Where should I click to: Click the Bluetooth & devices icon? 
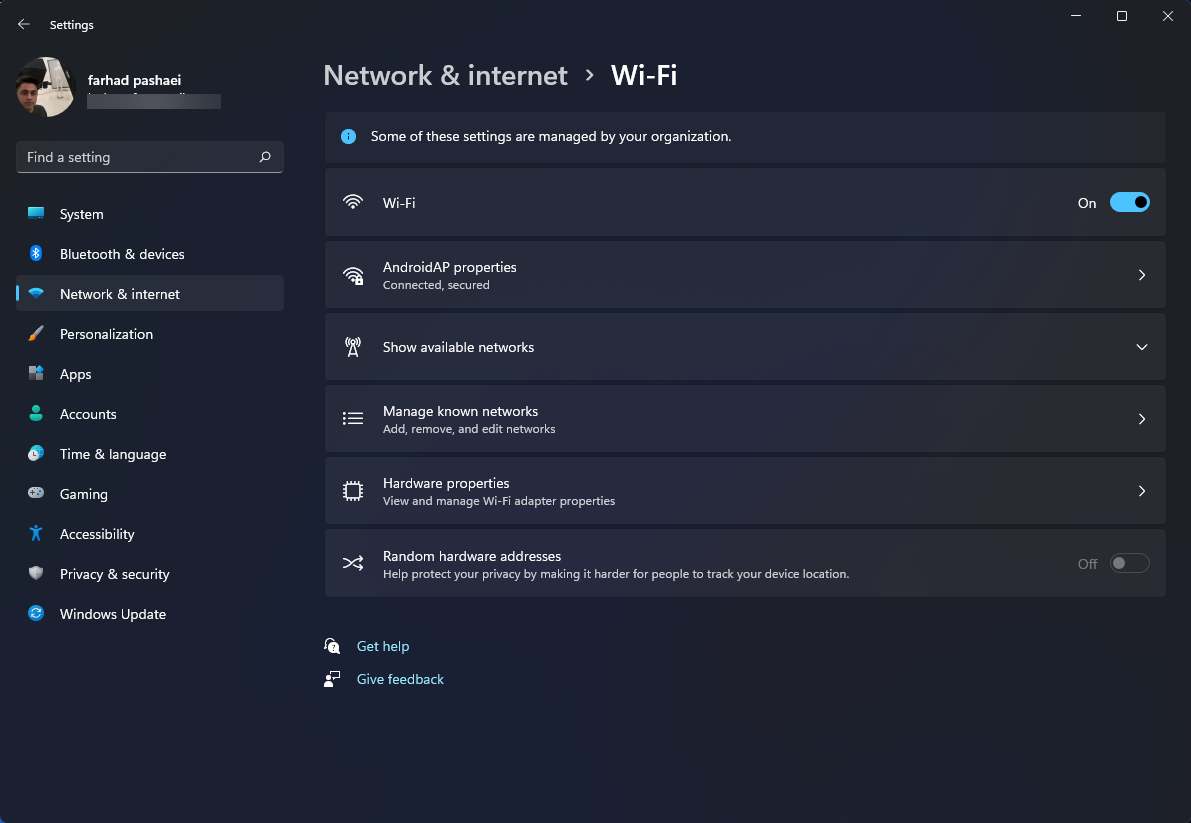coord(36,254)
